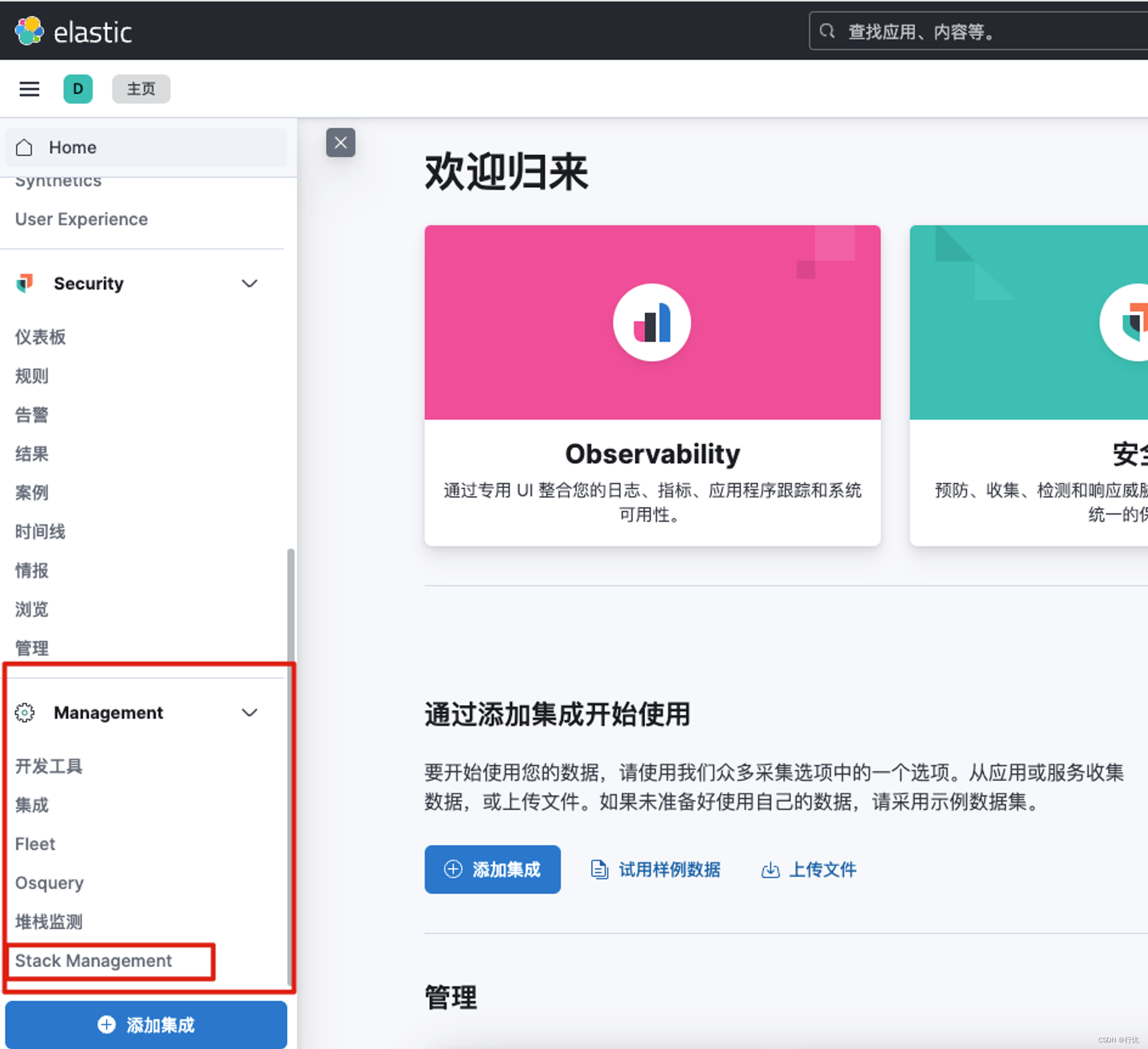The image size is (1148, 1049).
Task: Click main page 添加集成 button
Action: click(x=493, y=869)
